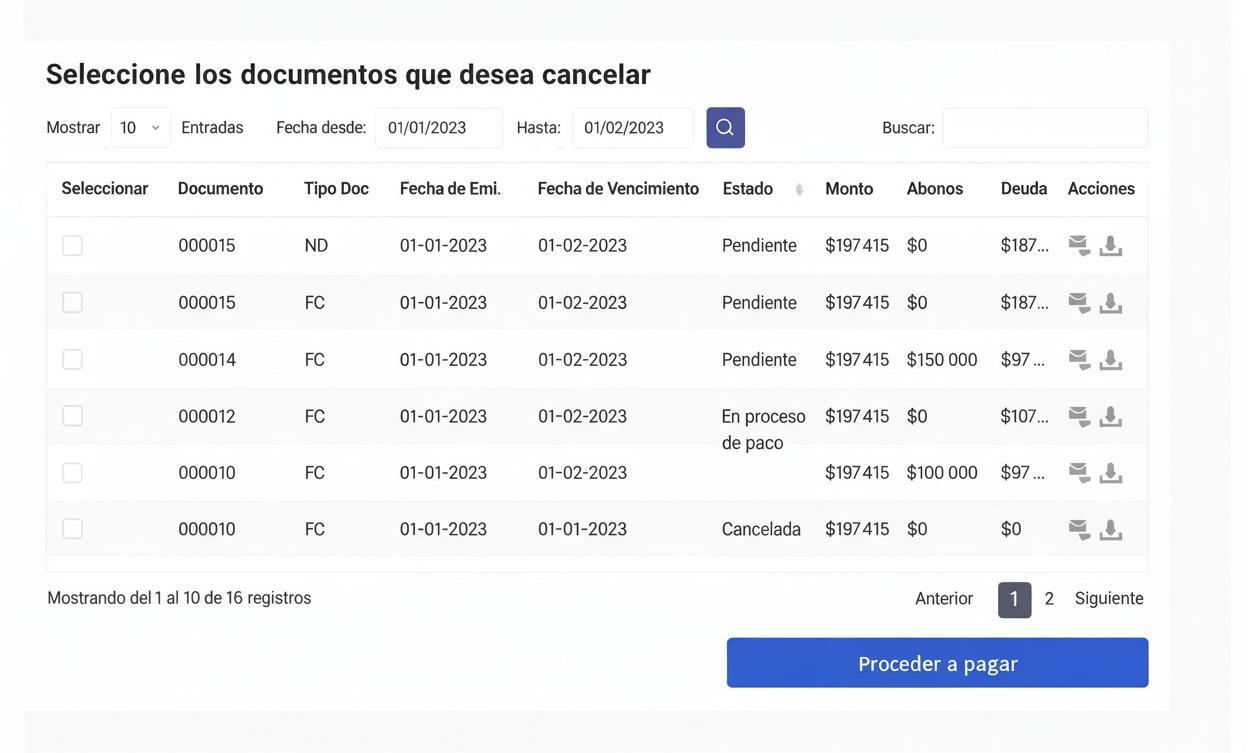Download the Cancelada document 000010

(1111, 530)
